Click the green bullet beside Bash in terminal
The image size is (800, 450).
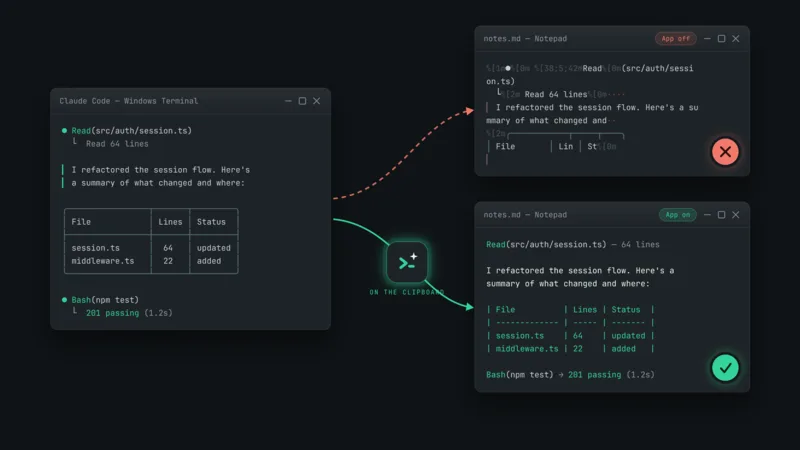coord(64,300)
